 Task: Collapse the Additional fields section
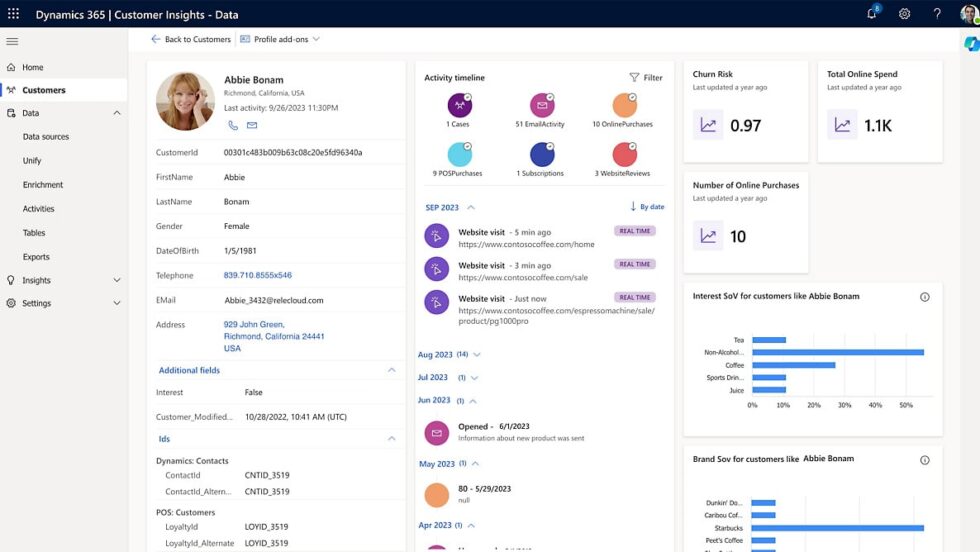391,370
